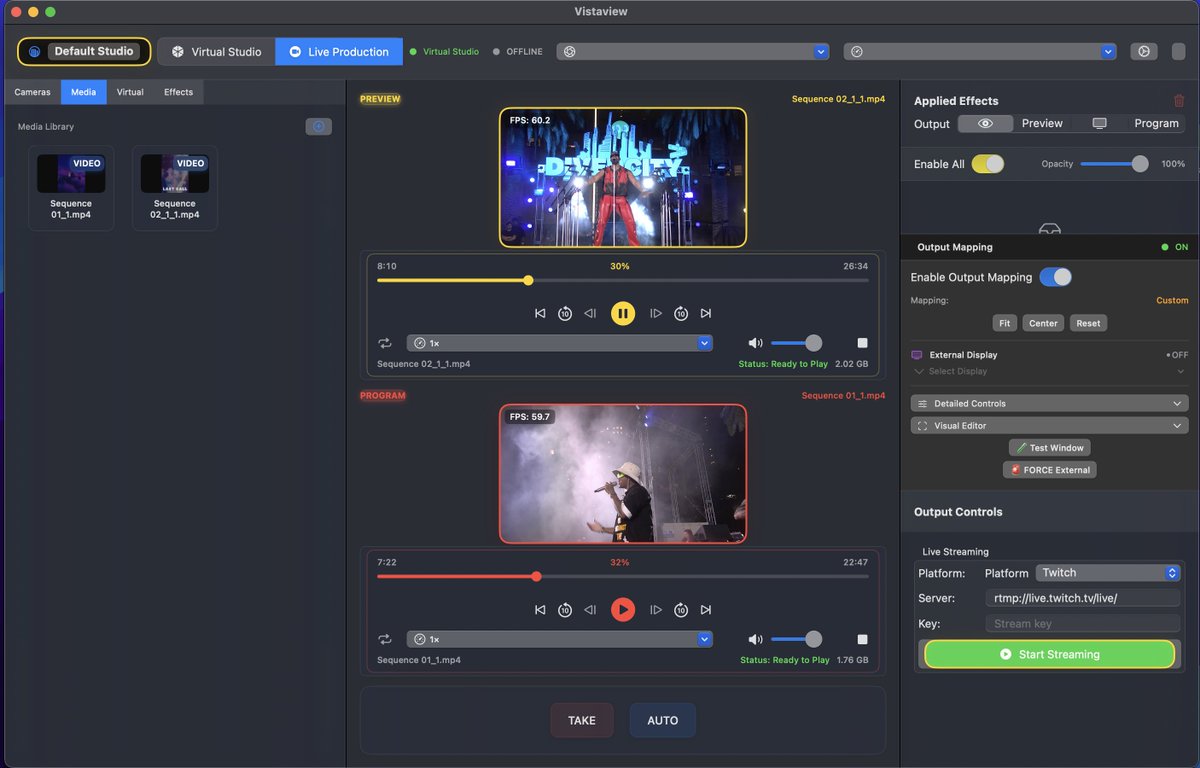
Task: Click the Center mapping button
Action: (x=1043, y=323)
